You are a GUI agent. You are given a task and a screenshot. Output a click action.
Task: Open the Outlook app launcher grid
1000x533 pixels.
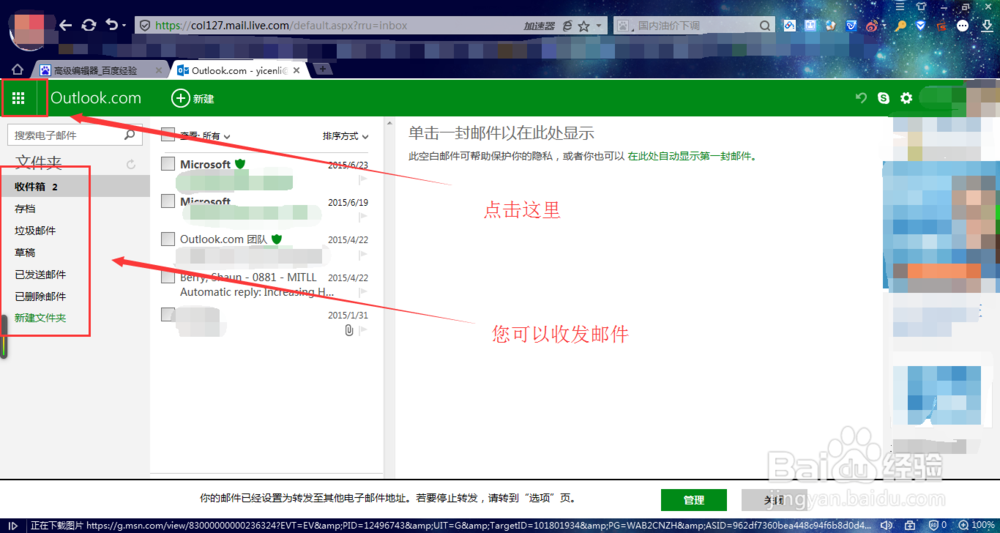tap(18, 98)
